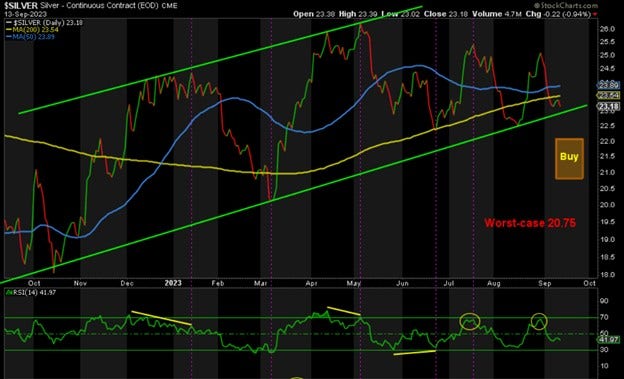Click the MA(50) 23.89 legend entry
Image resolution: width=624 pixels, height=379 pixels.
30,36
